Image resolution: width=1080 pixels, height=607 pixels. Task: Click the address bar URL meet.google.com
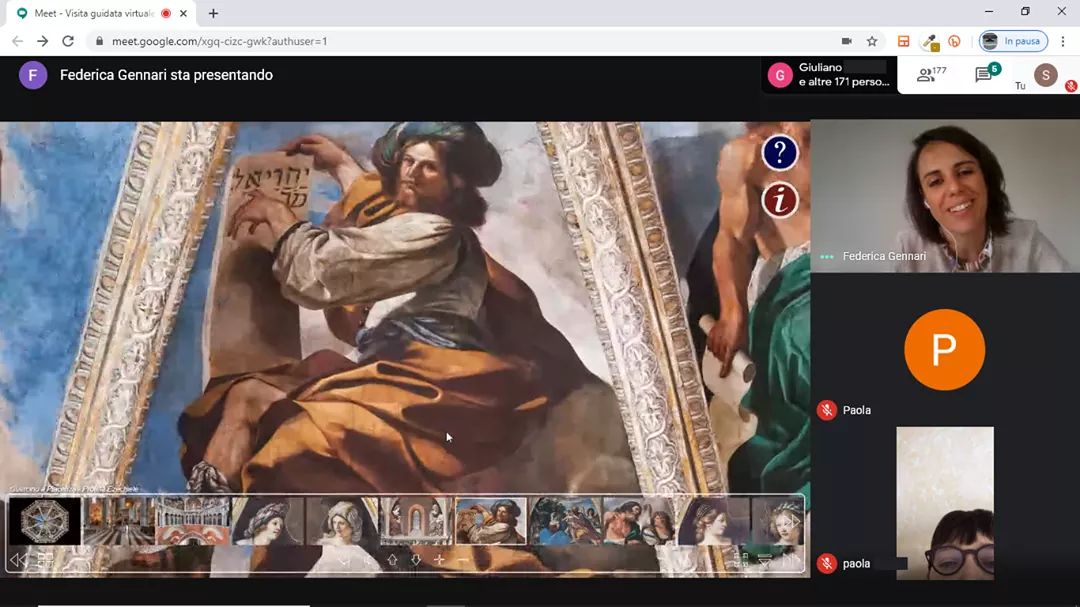coord(220,41)
